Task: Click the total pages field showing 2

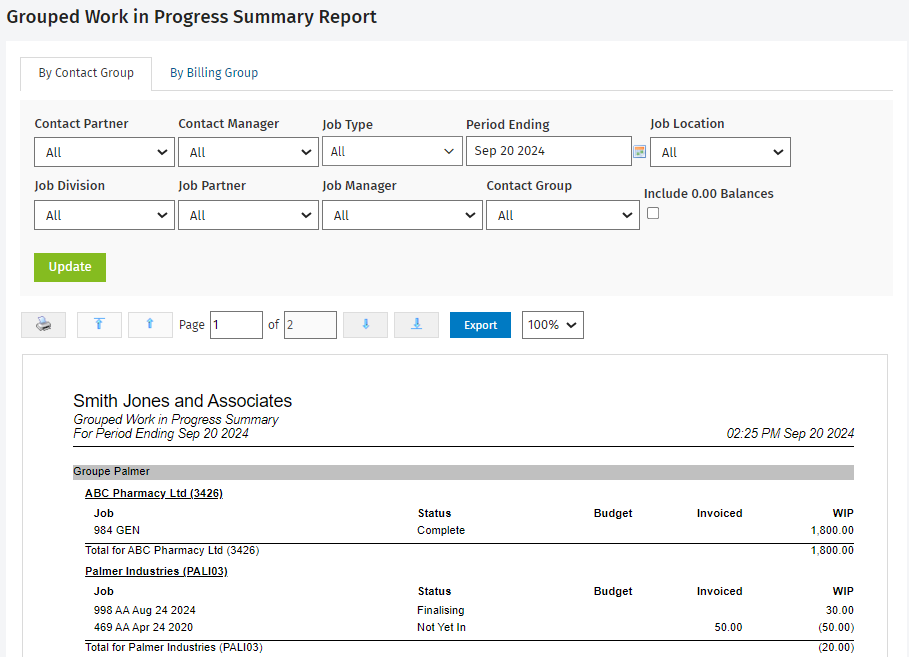Action: coord(310,325)
